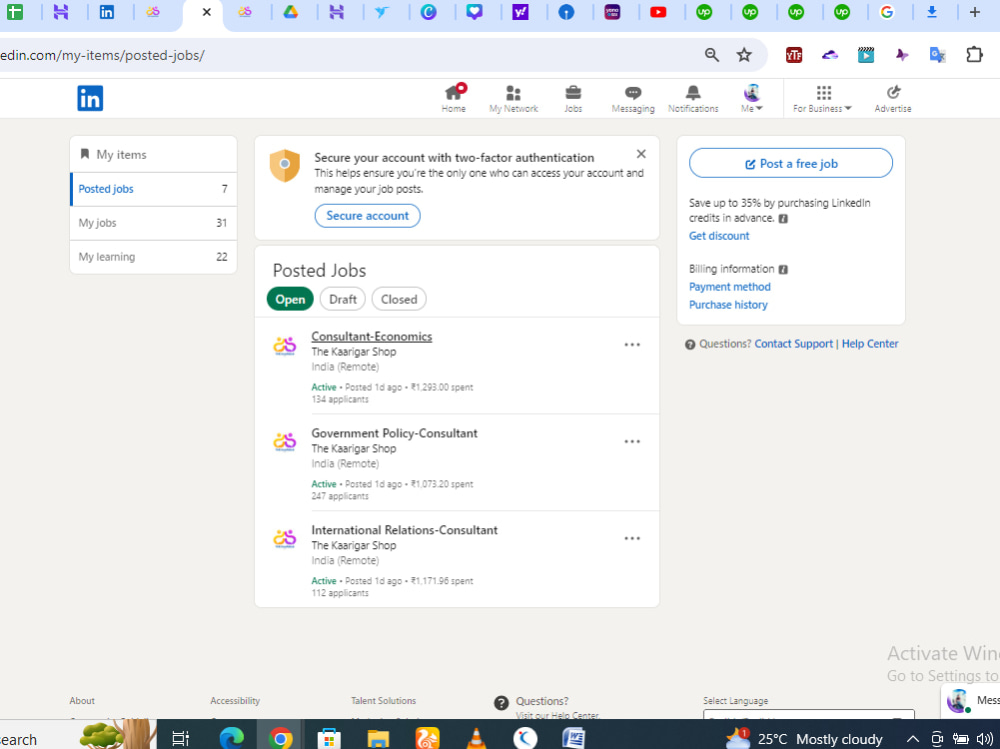This screenshot has height=749, width=1000.
Task: Open File Explorer from taskbar
Action: [378, 739]
